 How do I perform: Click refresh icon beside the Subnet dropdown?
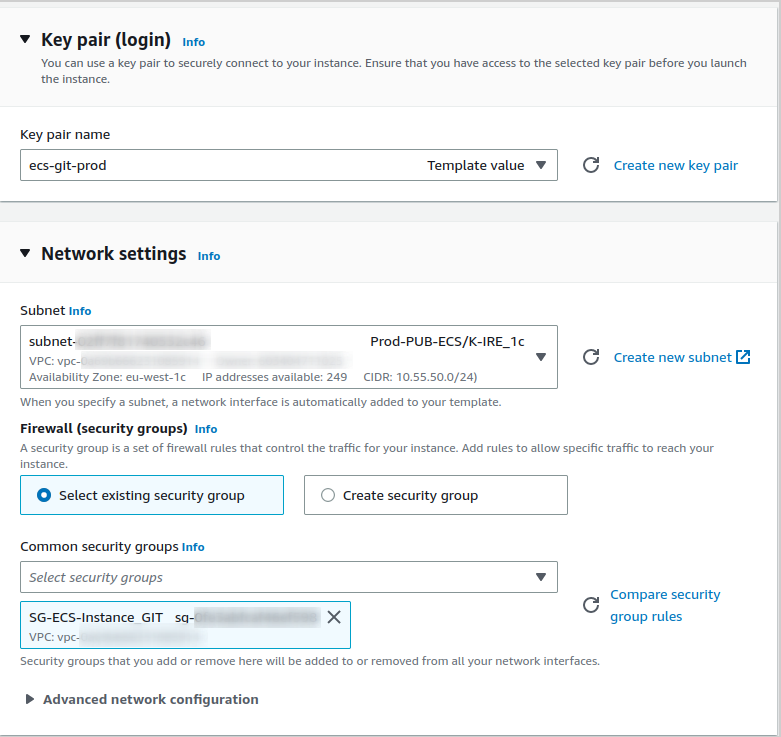(591, 357)
